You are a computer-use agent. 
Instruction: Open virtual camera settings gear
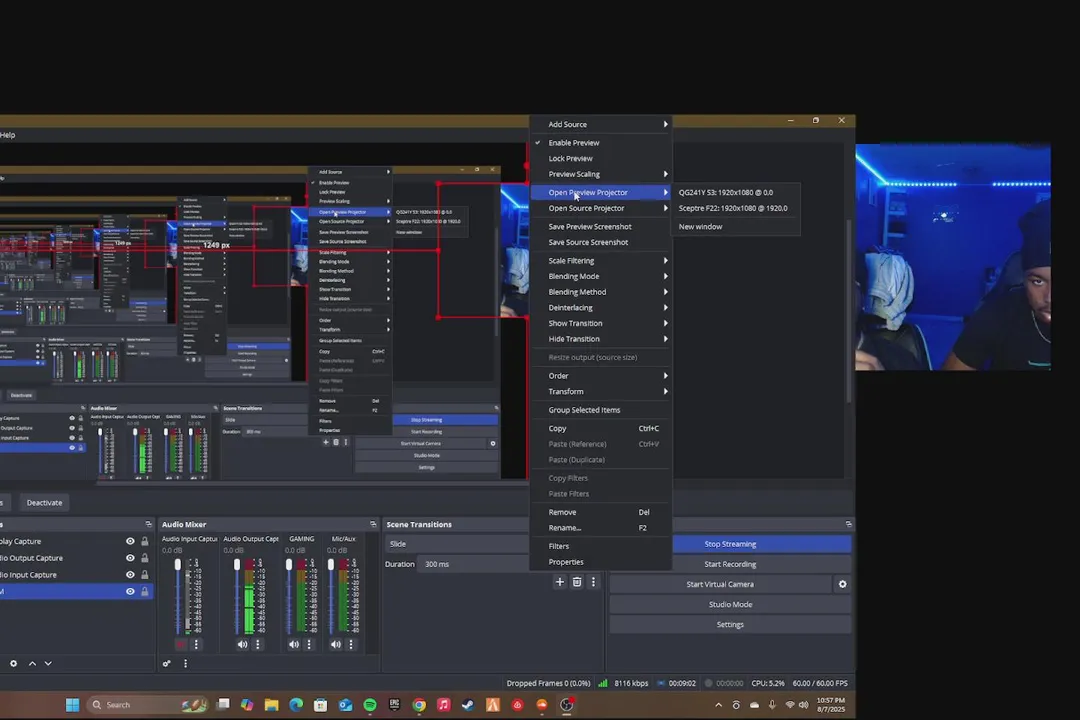click(842, 584)
